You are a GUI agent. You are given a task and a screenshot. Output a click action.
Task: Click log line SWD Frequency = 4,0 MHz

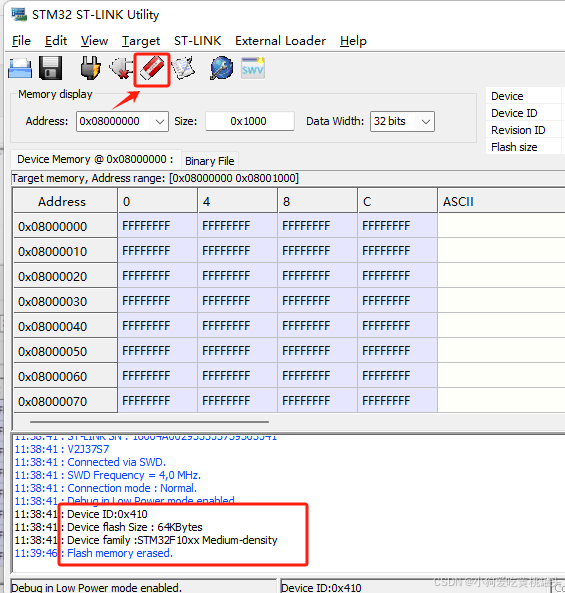click(x=108, y=475)
